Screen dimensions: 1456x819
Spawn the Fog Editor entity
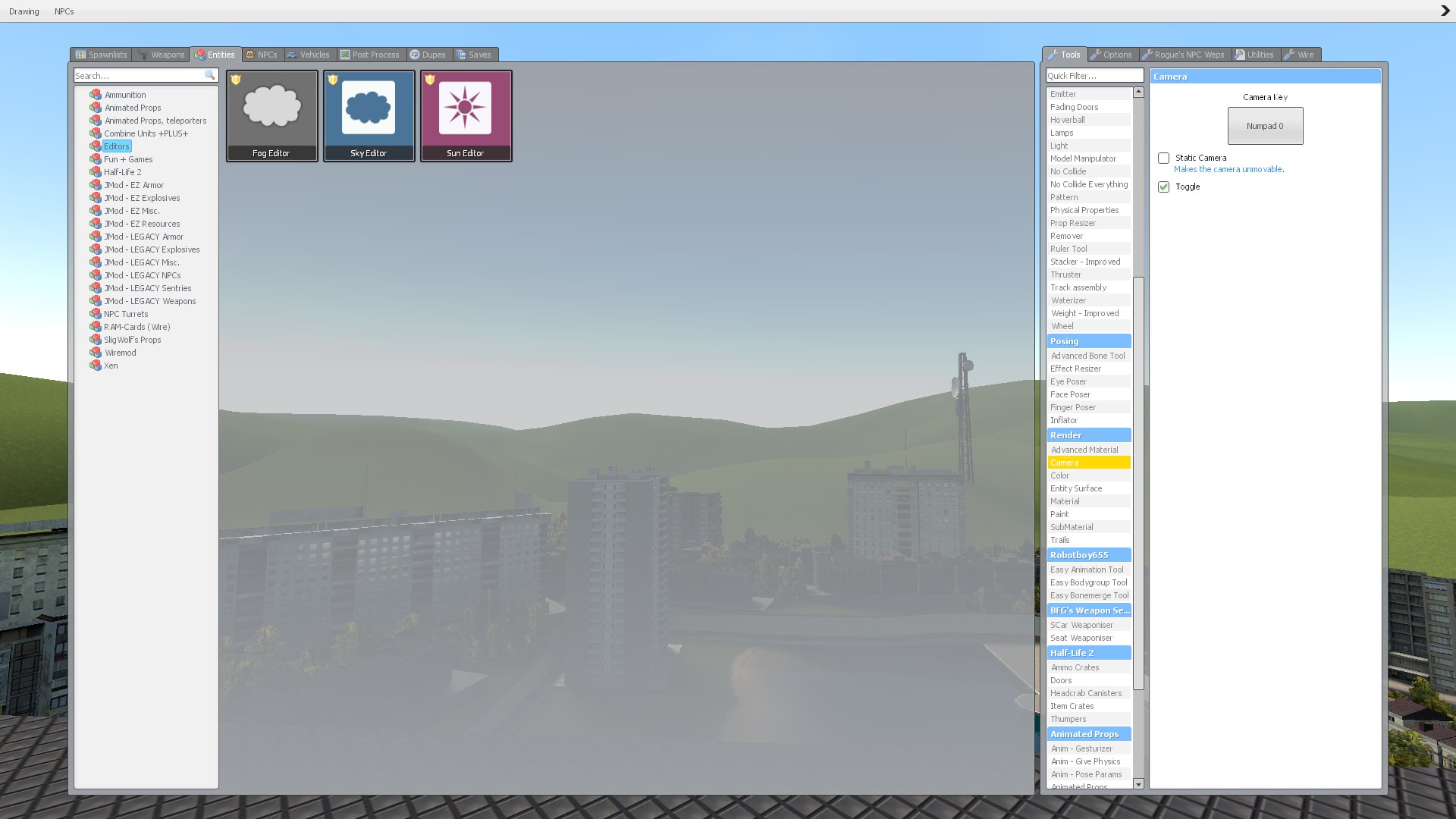pos(271,115)
